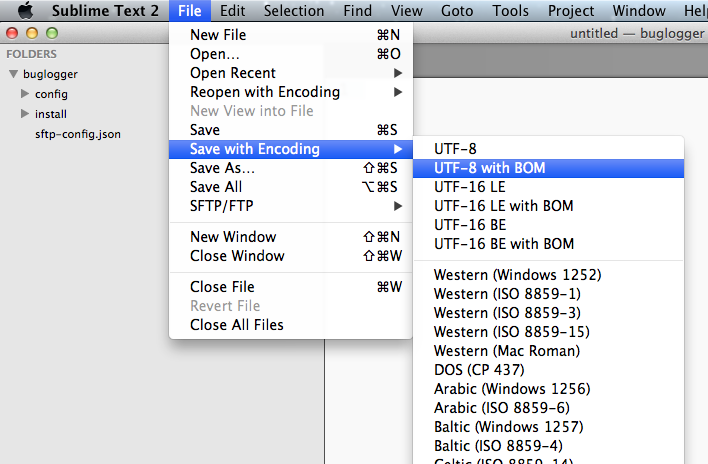Viewport: 708px width, 464px height.
Task: Select Arabic (Windows 1256) encoding
Action: (549, 389)
